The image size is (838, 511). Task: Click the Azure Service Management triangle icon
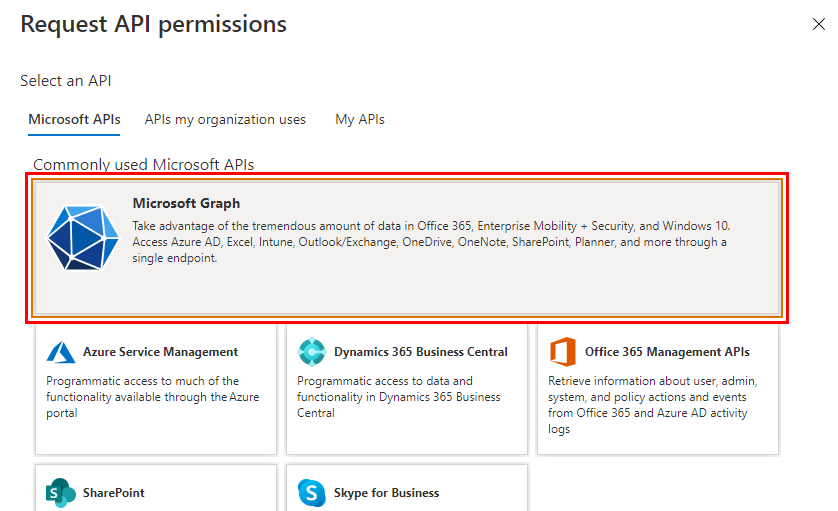coord(62,352)
